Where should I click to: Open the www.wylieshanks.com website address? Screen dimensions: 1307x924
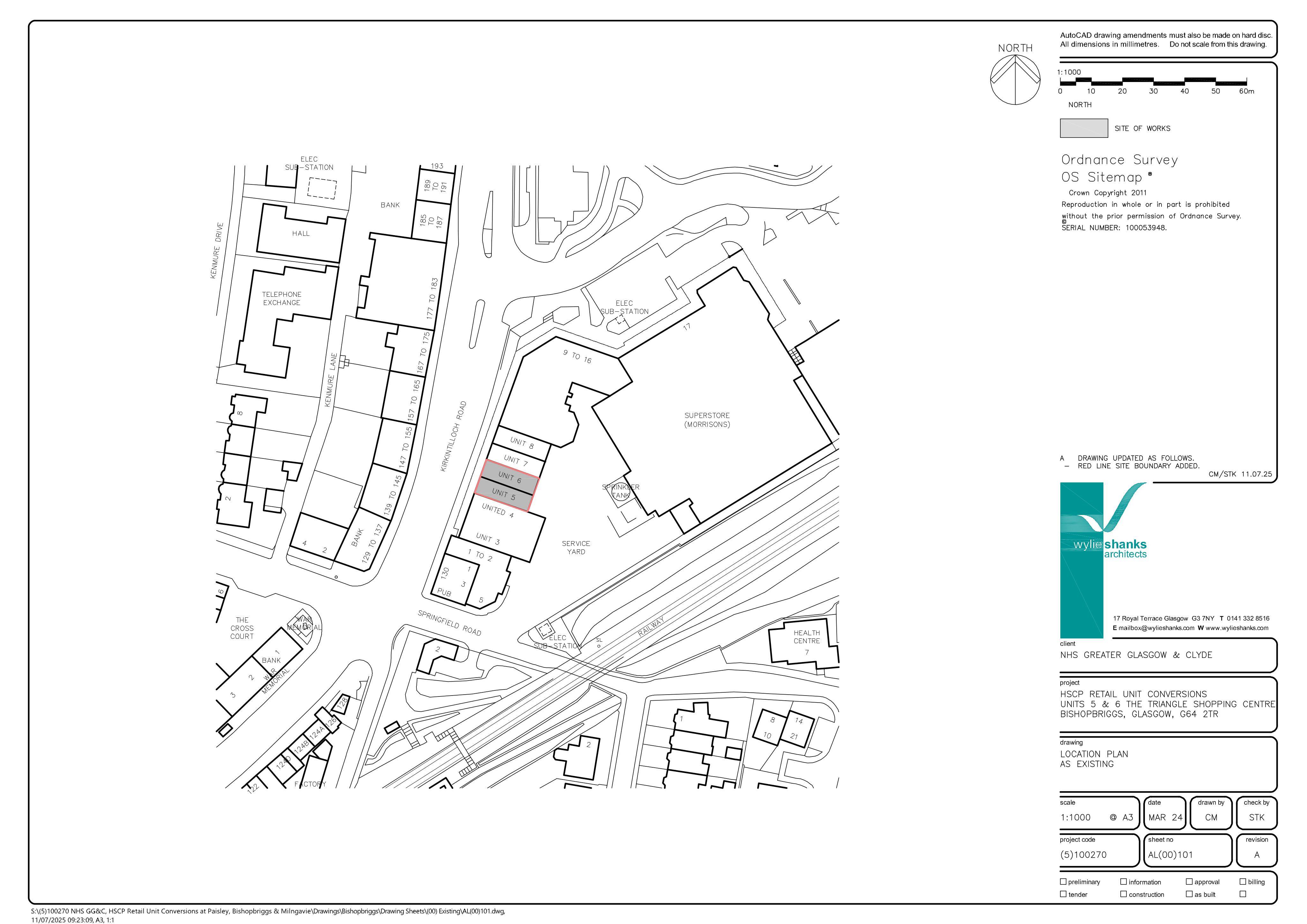click(1237, 628)
